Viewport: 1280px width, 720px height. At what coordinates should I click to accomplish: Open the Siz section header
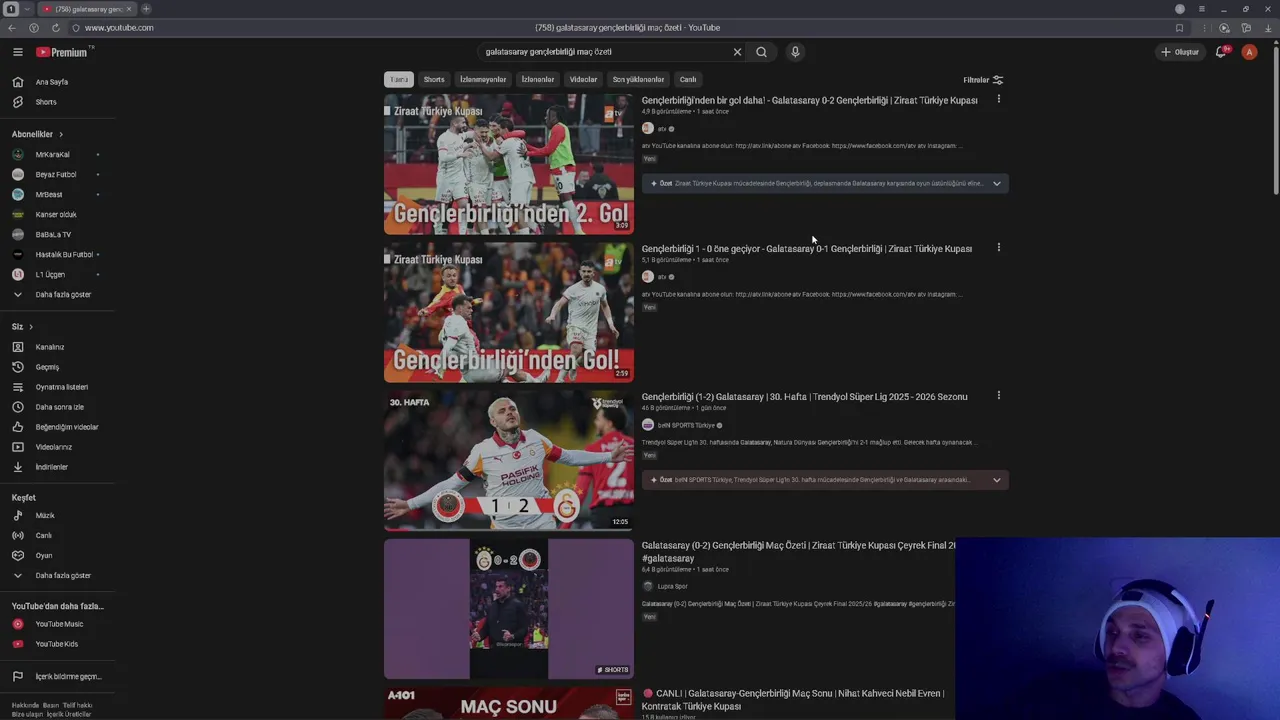click(x=22, y=327)
